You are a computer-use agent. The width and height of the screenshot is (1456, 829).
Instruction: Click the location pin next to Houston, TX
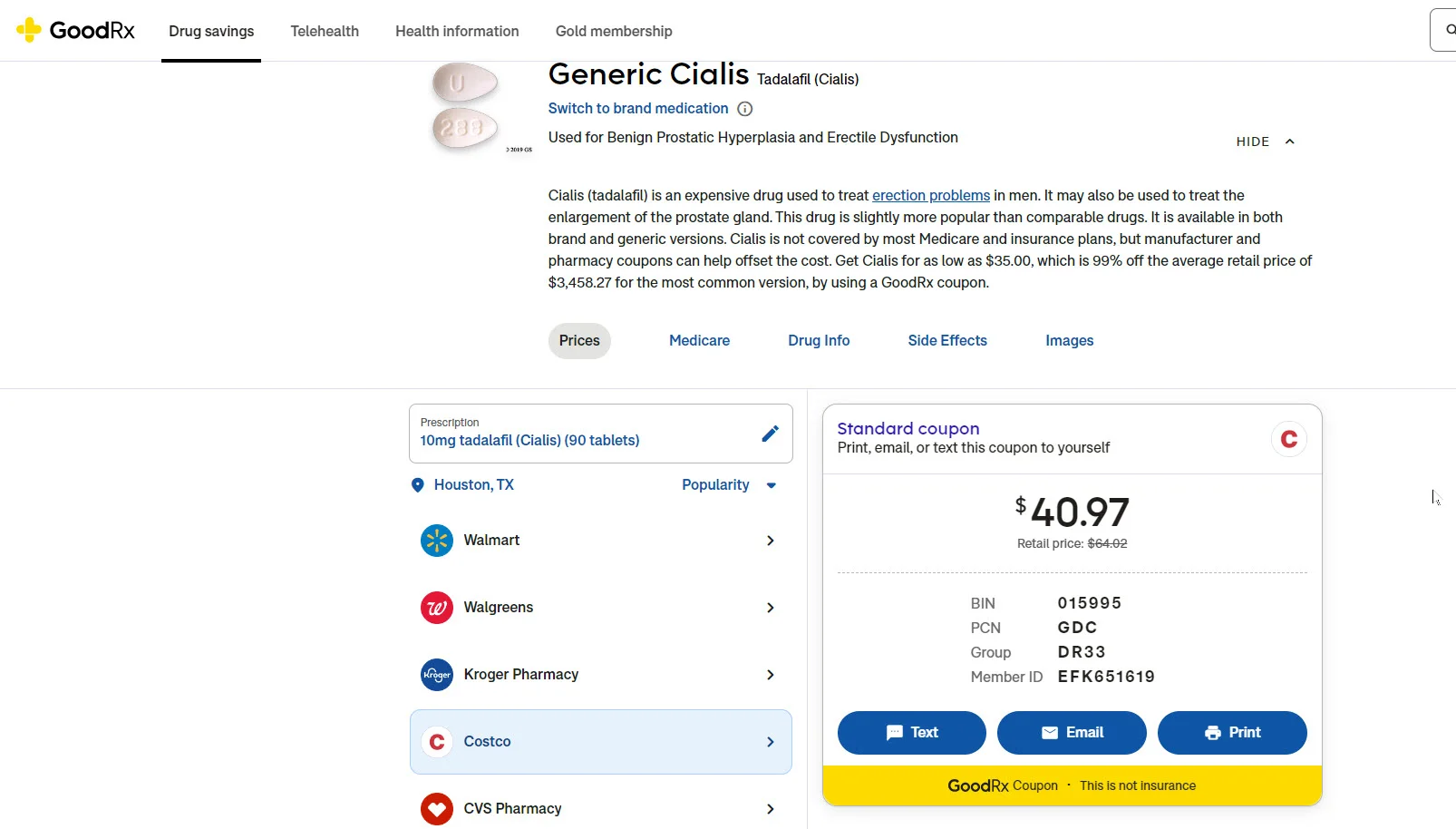pyautogui.click(x=418, y=484)
